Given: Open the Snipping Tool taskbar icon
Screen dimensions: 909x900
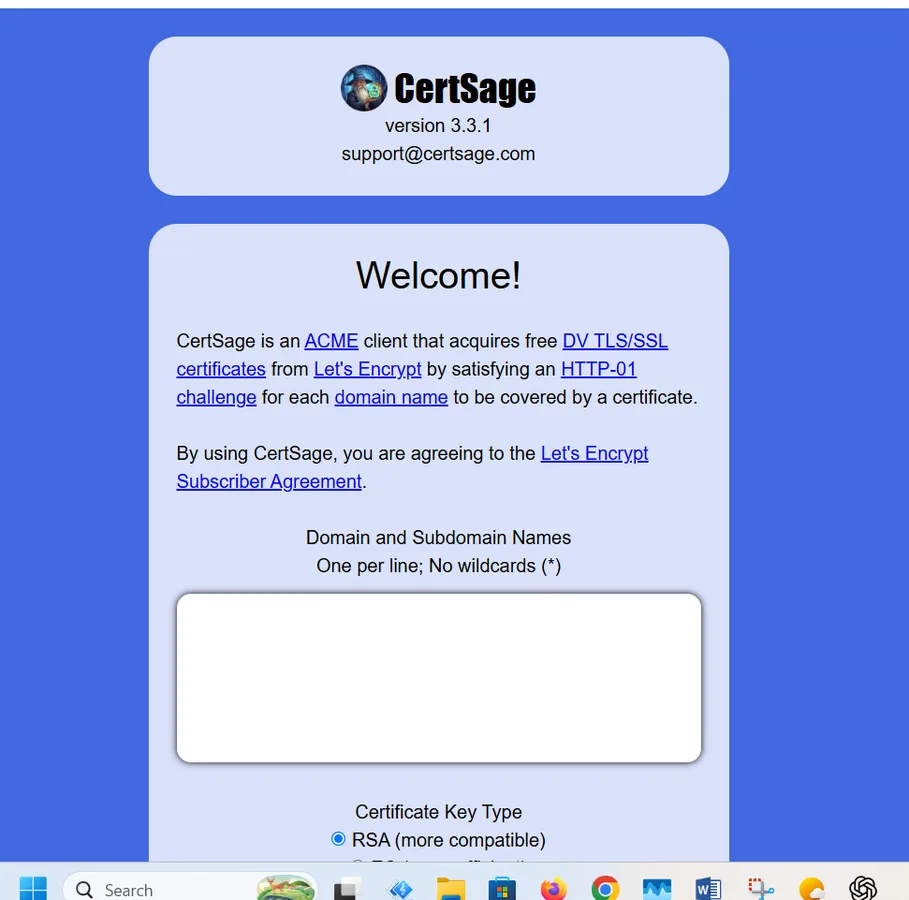Looking at the screenshot, I should (x=760, y=888).
